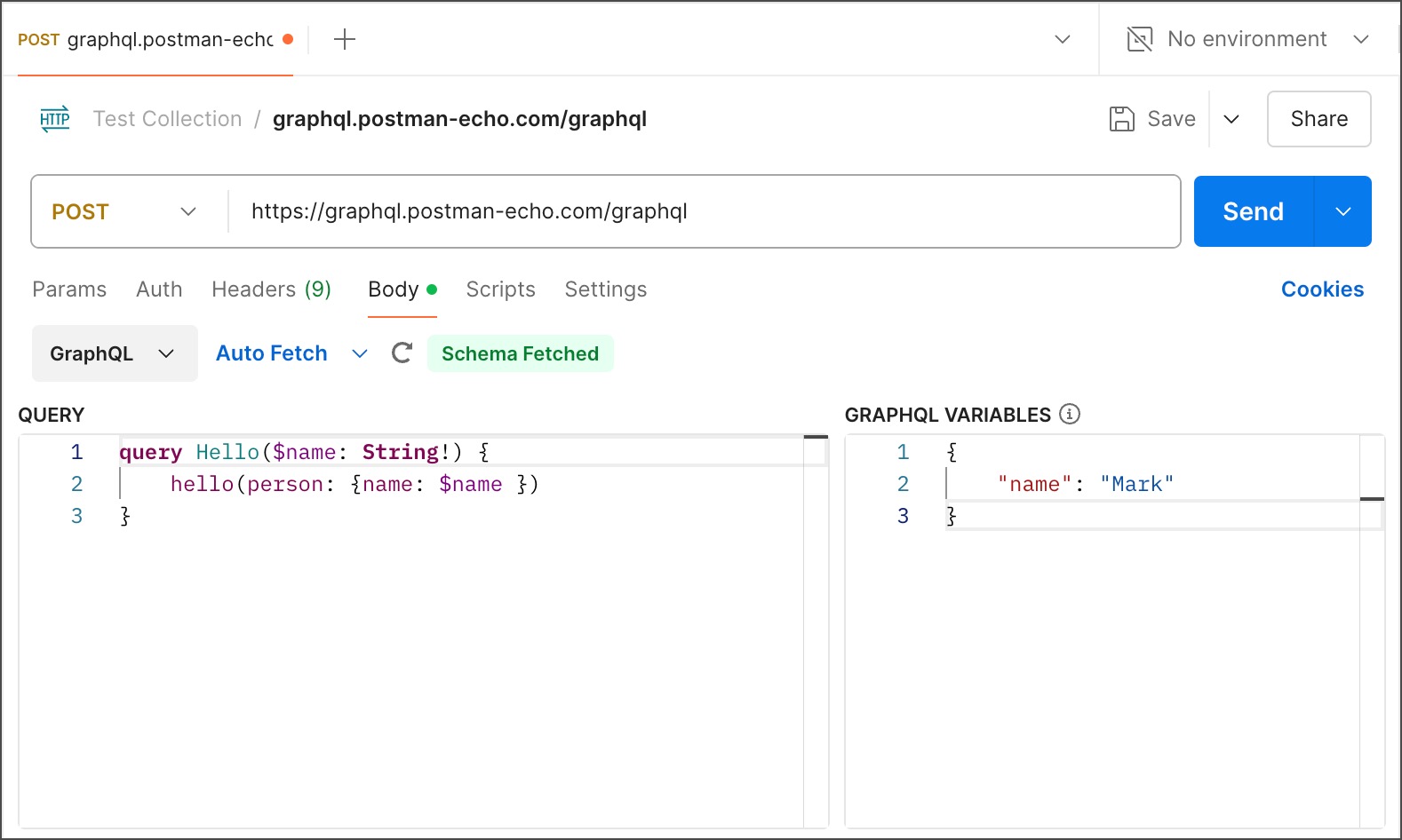Viewport: 1402px width, 840px height.
Task: Click line number 1 in the variables editor
Action: [903, 452]
